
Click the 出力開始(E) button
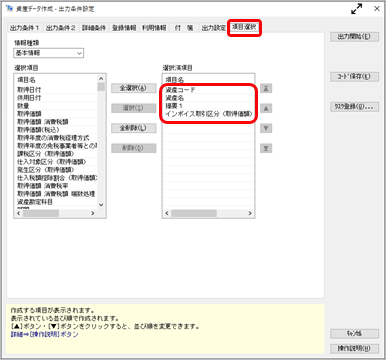click(354, 37)
